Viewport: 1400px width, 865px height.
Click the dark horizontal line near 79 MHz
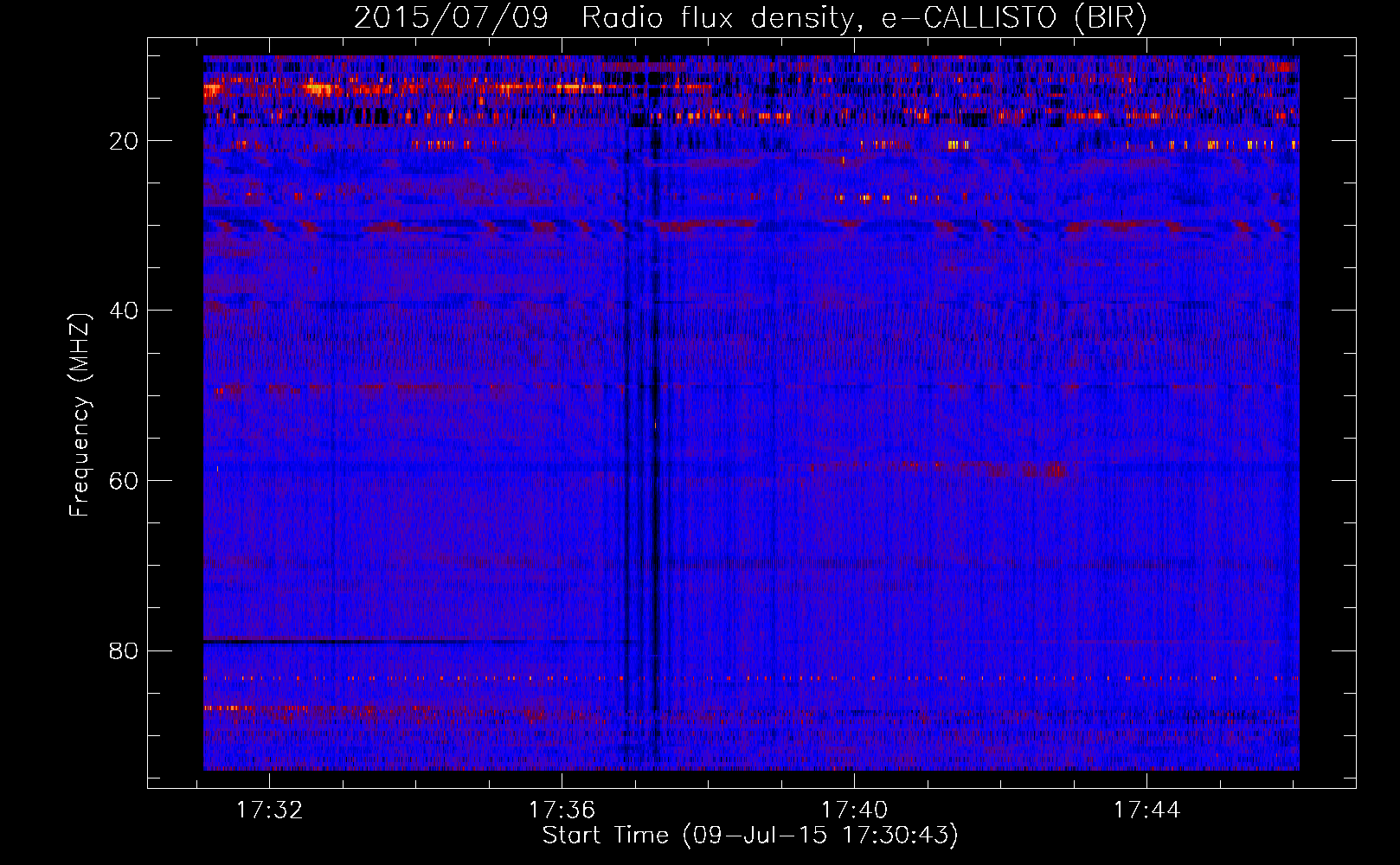[x=421, y=641]
